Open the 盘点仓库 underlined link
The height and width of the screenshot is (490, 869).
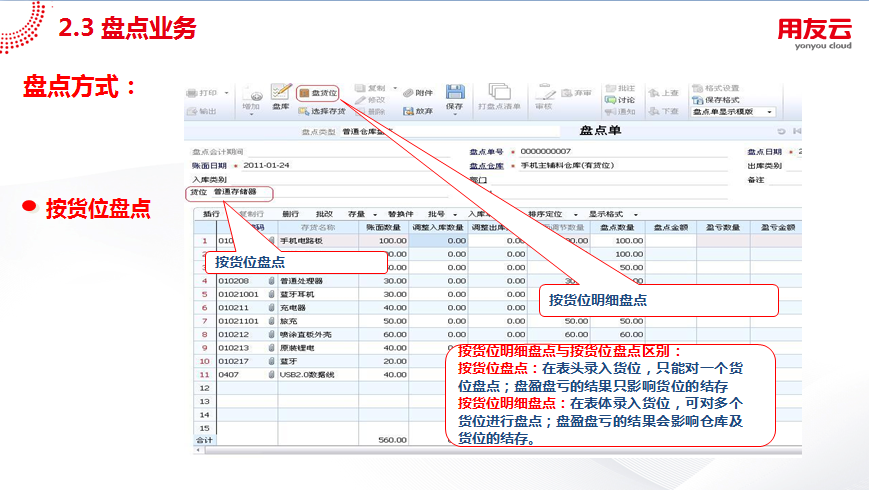[x=487, y=166]
